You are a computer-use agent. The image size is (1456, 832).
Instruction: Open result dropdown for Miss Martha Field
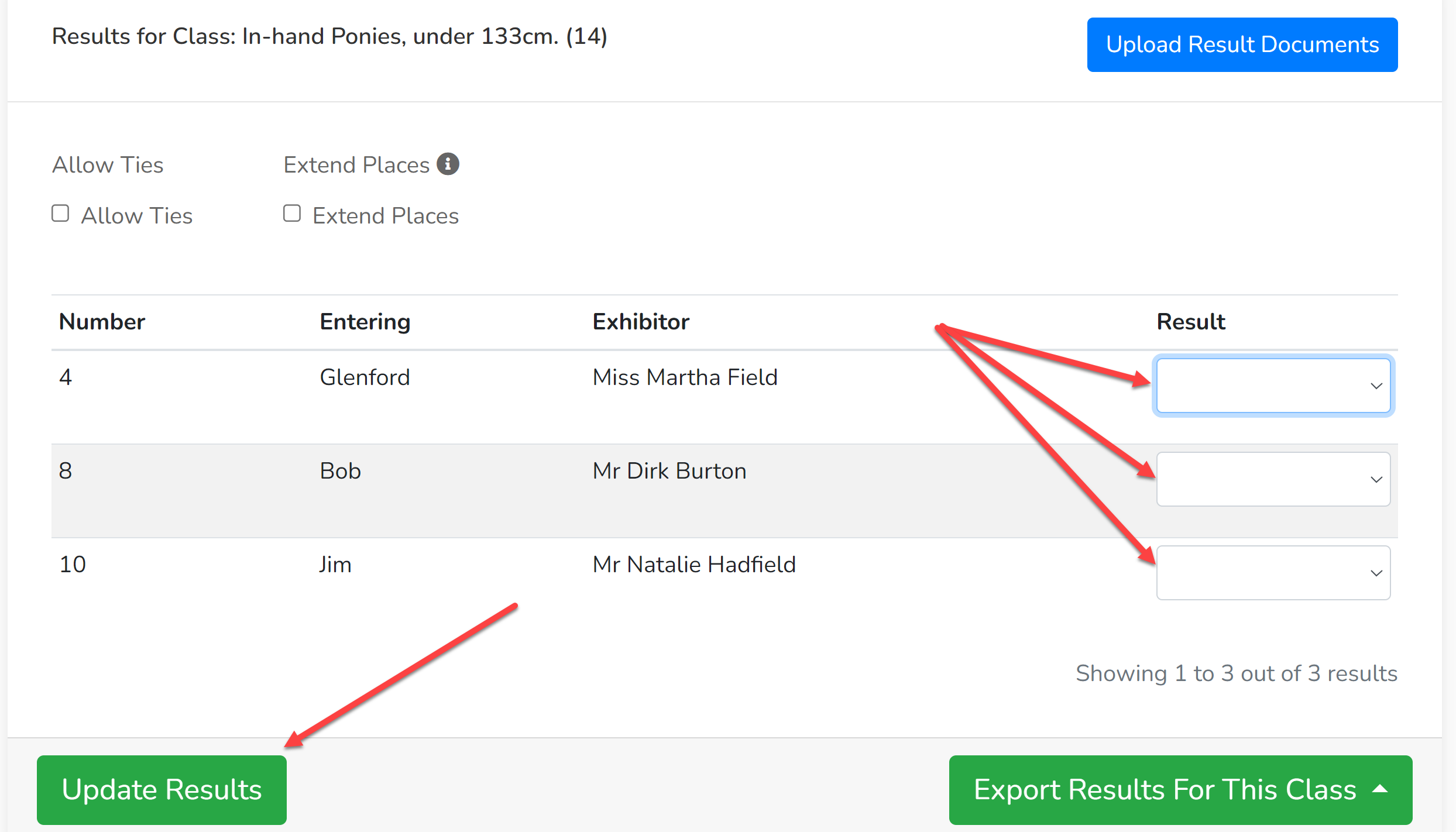[x=1273, y=386]
